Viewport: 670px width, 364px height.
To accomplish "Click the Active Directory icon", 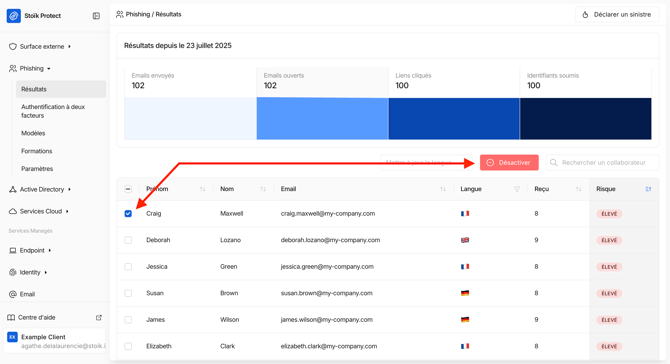I will coord(13,189).
